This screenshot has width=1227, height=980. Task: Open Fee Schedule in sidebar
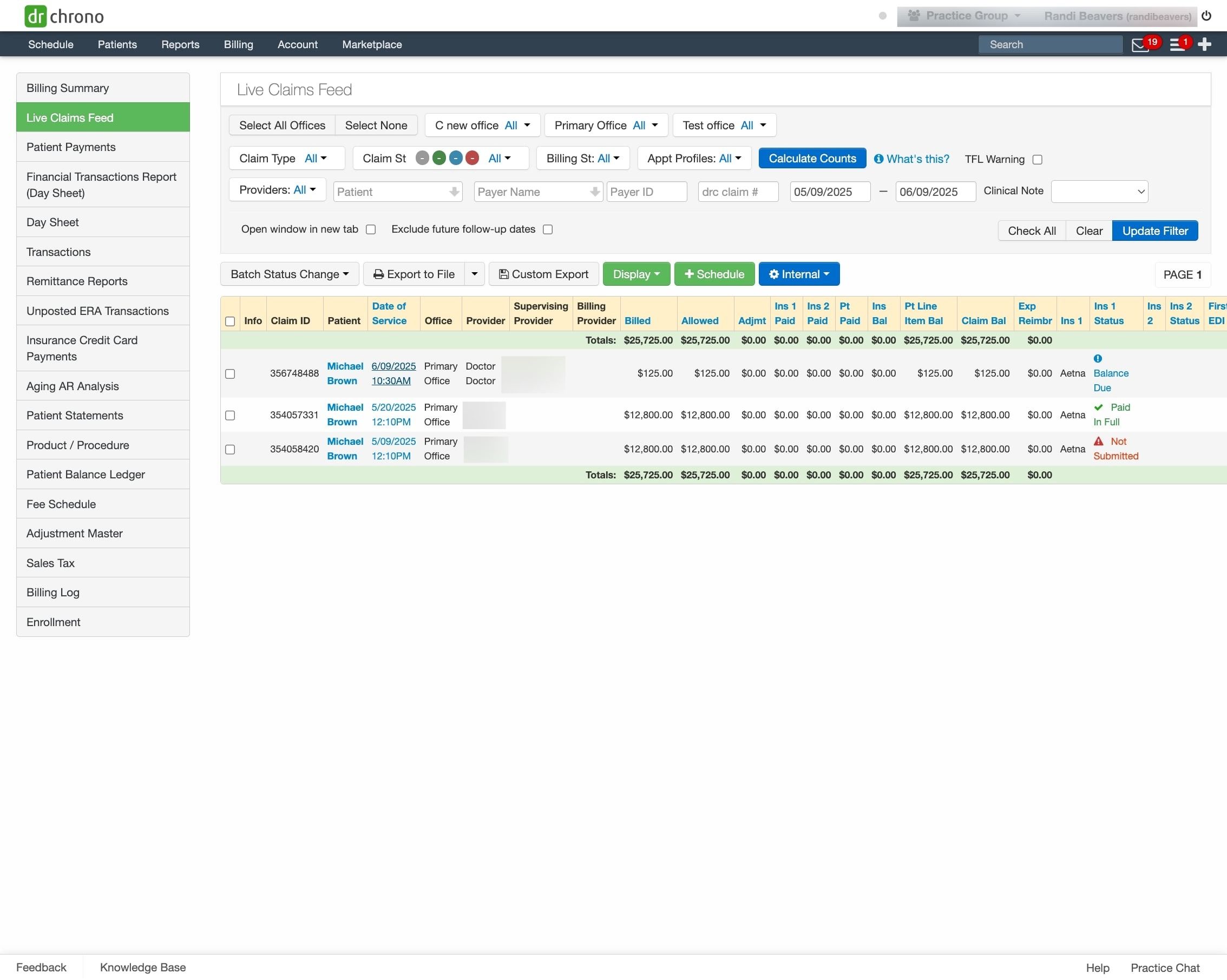pos(103,504)
